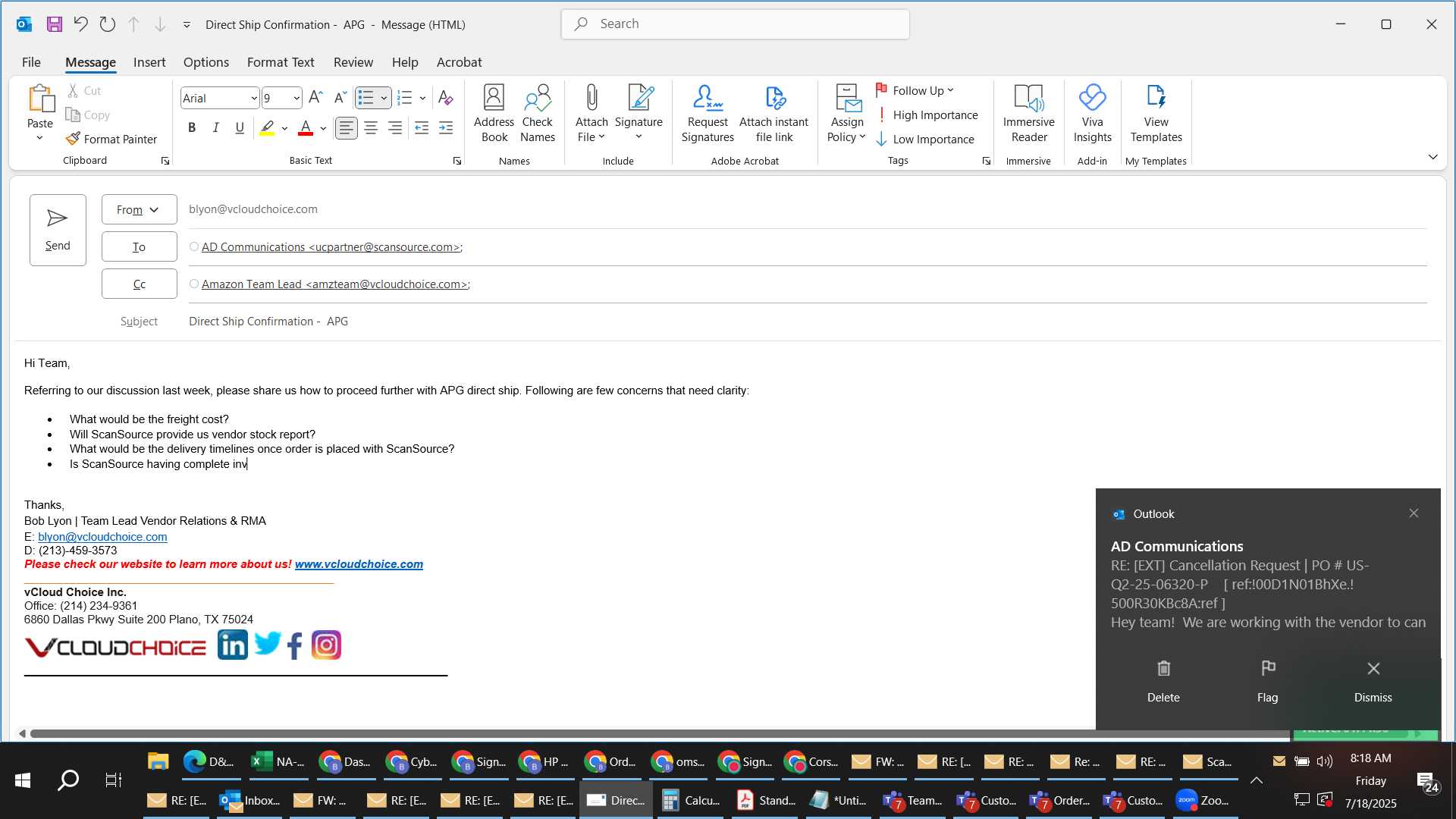Click the Search box in the title bar
This screenshot has height=819, width=1456.
click(x=736, y=24)
